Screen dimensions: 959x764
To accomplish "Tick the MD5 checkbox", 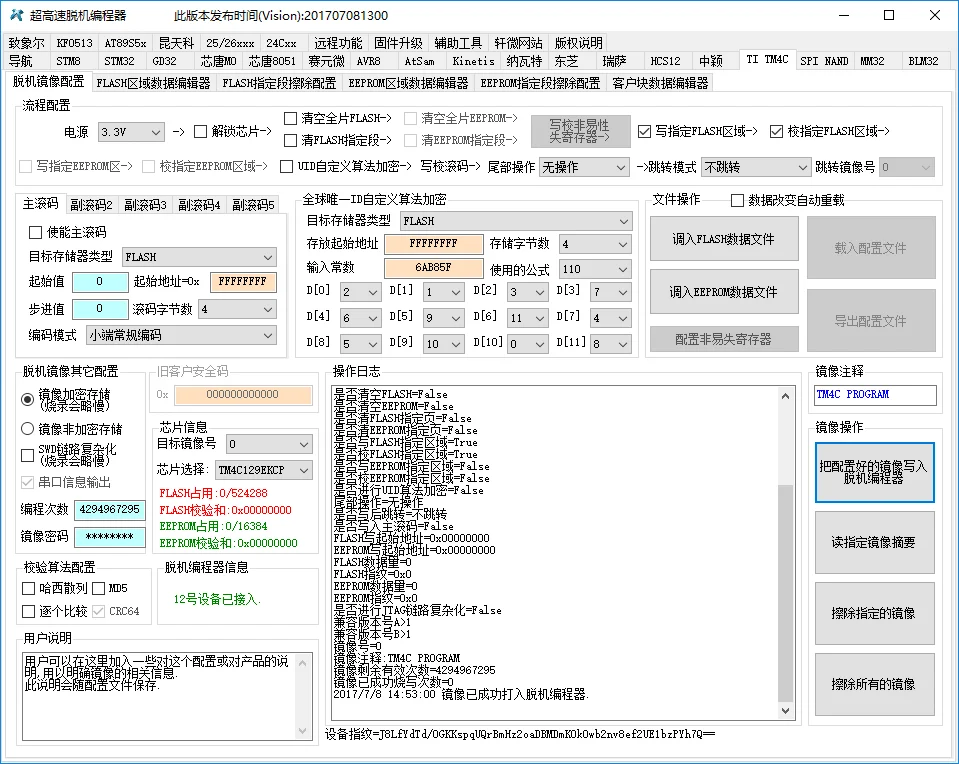I will pos(98,588).
